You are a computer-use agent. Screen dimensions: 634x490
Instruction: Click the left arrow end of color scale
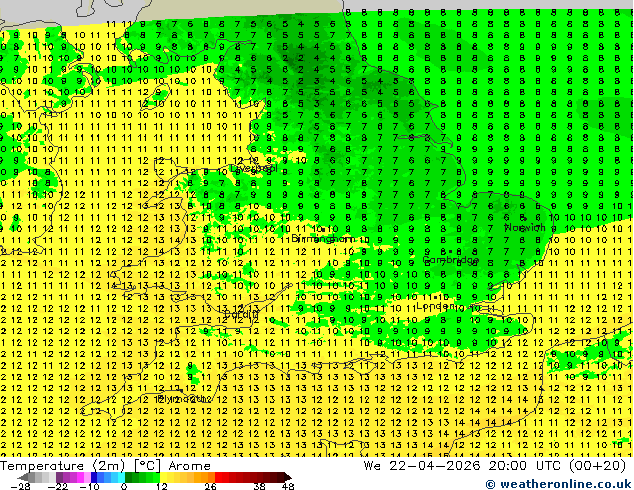[x=22, y=477]
